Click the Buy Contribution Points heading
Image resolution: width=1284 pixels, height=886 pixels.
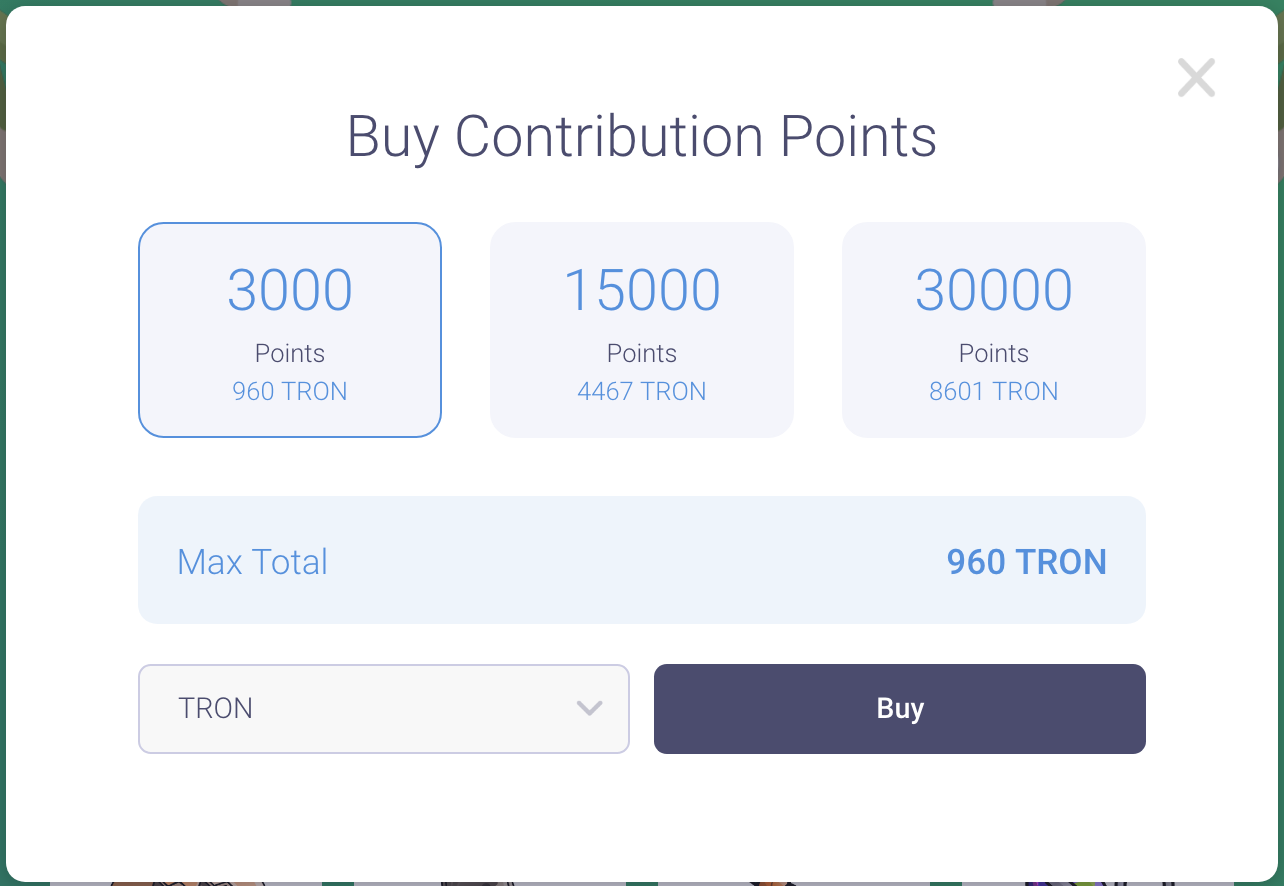pyautogui.click(x=642, y=136)
